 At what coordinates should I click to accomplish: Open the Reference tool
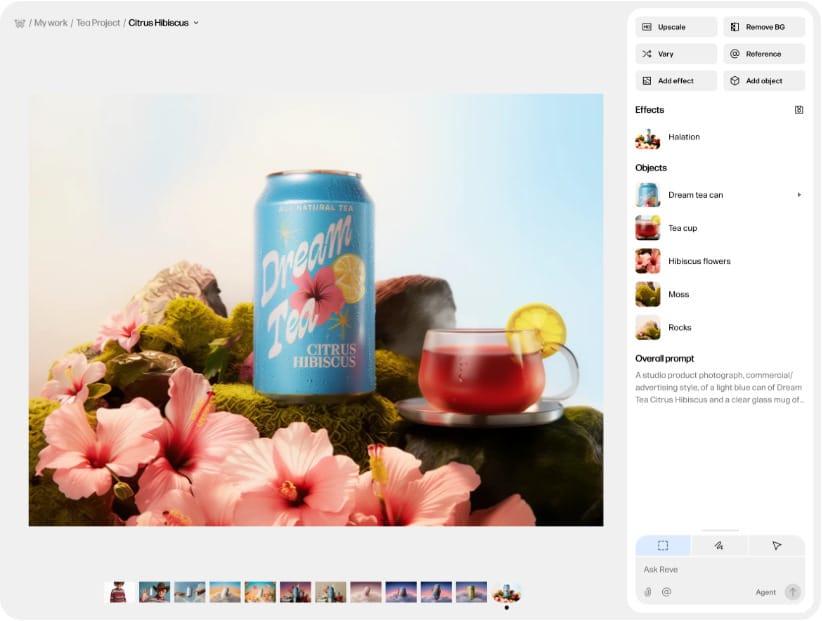click(x=764, y=54)
